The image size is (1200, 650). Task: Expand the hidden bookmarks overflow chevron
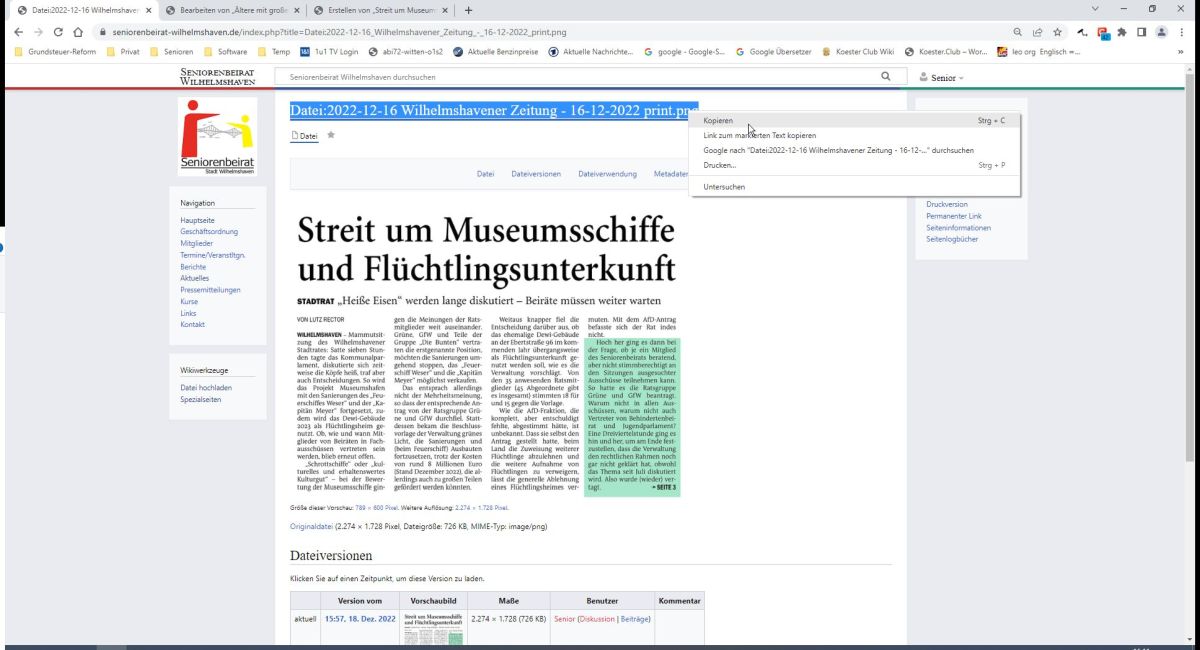[1181, 52]
